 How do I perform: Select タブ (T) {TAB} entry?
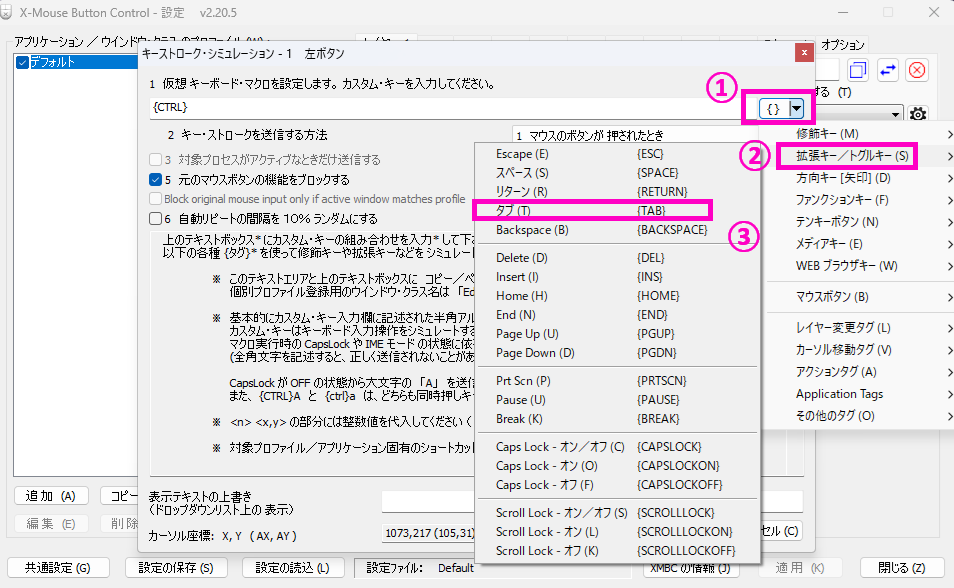[617, 211]
